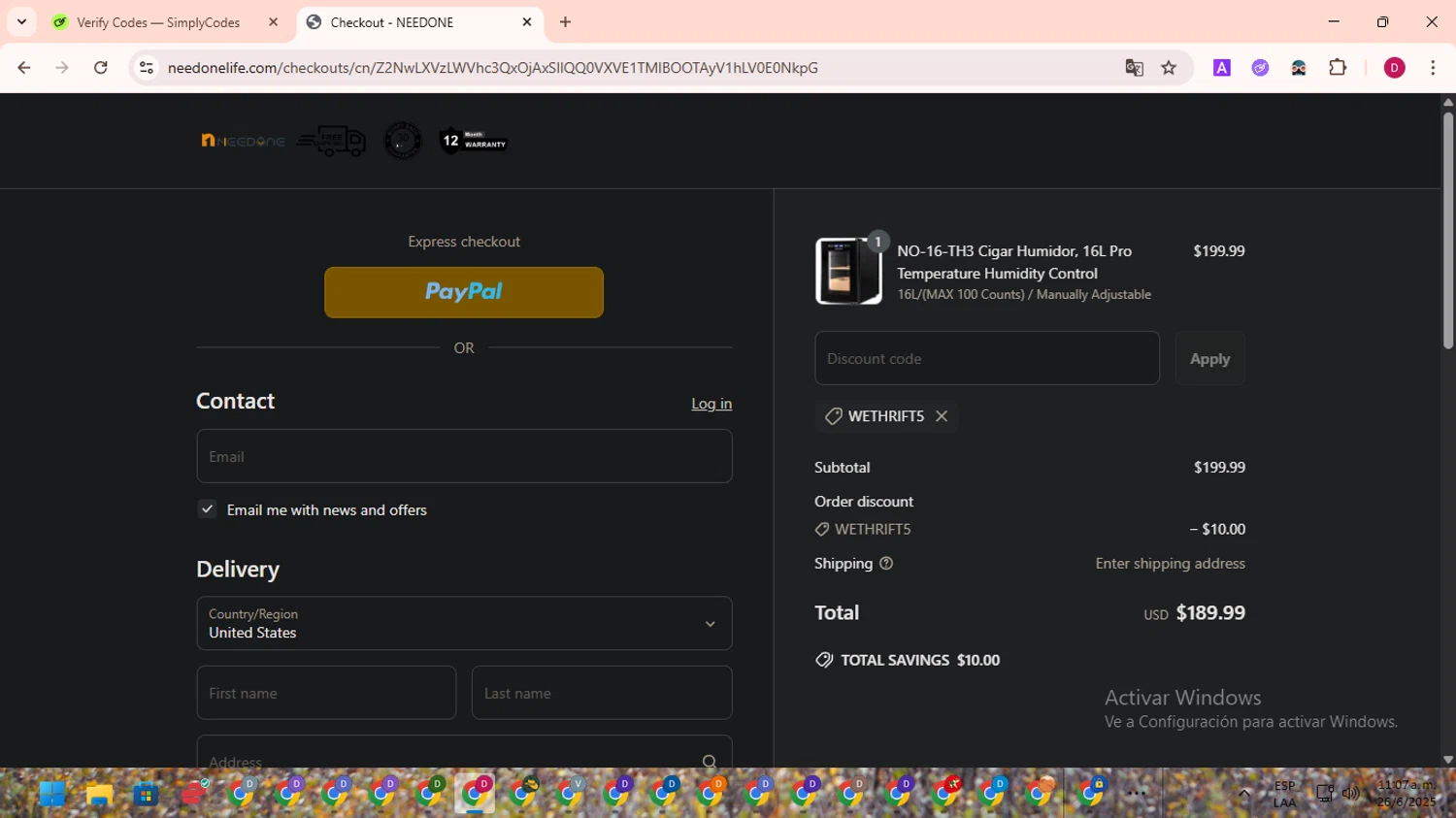This screenshot has width=1456, height=818.
Task: Click the NEEDONE store logo
Action: point(243,142)
